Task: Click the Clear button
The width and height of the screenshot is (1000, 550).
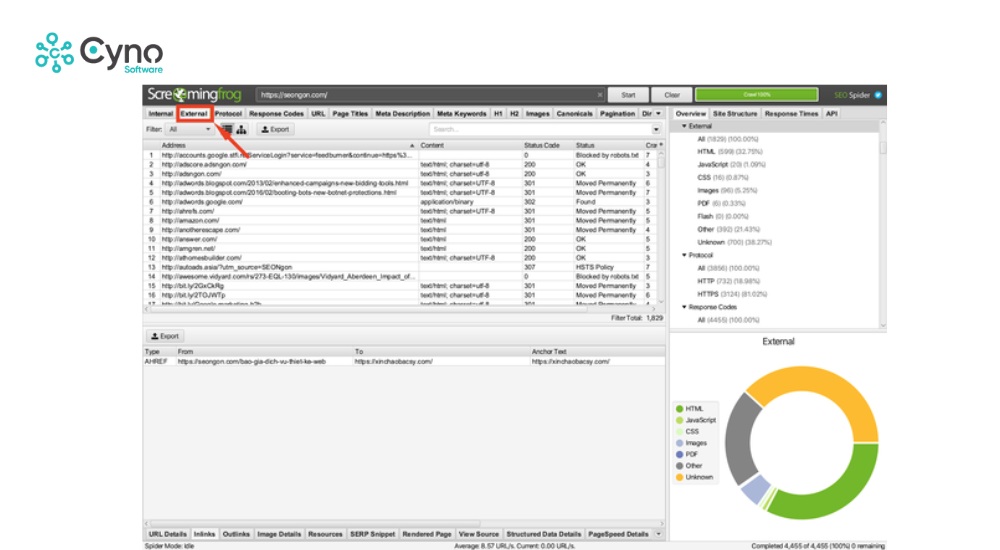Action: [672, 95]
